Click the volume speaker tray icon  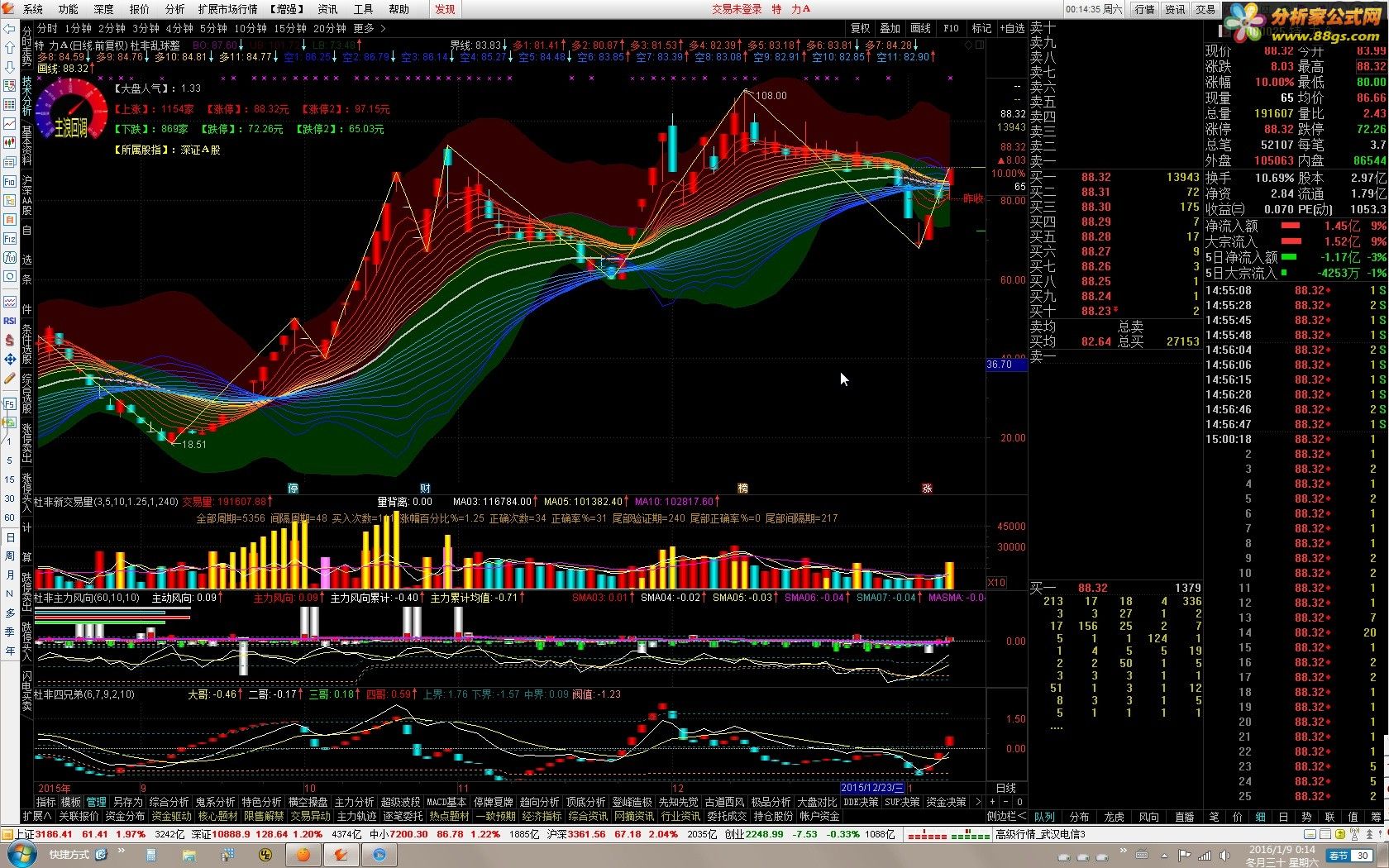1224,856
